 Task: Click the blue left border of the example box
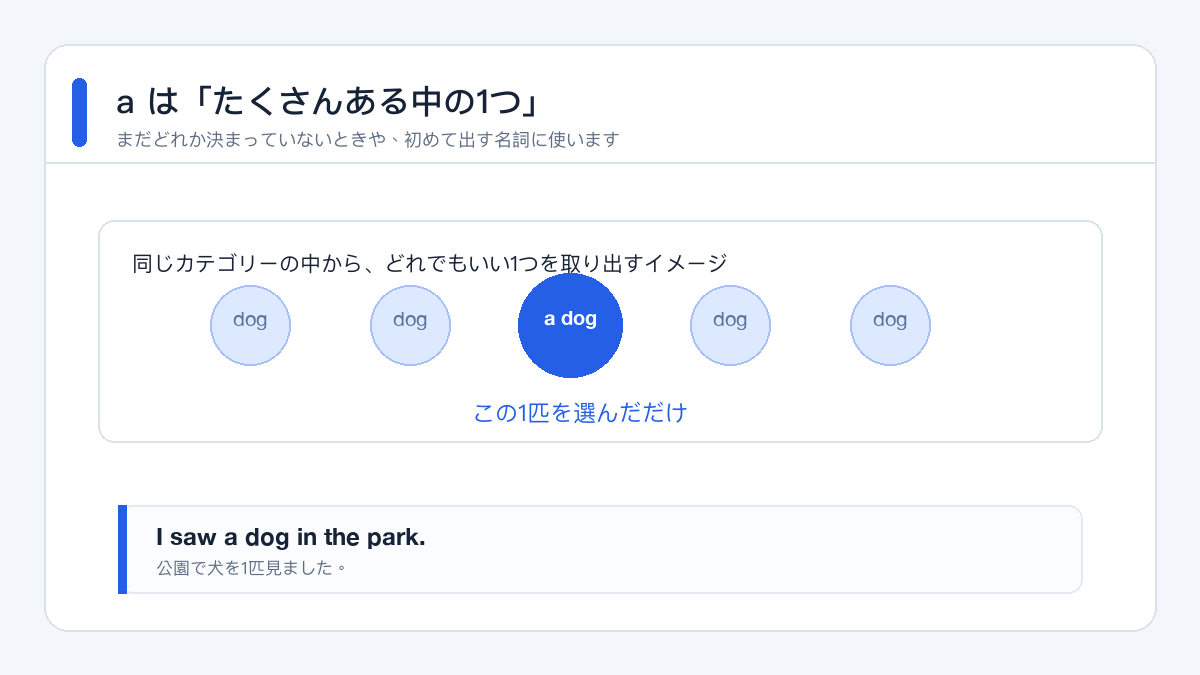click(x=122, y=549)
